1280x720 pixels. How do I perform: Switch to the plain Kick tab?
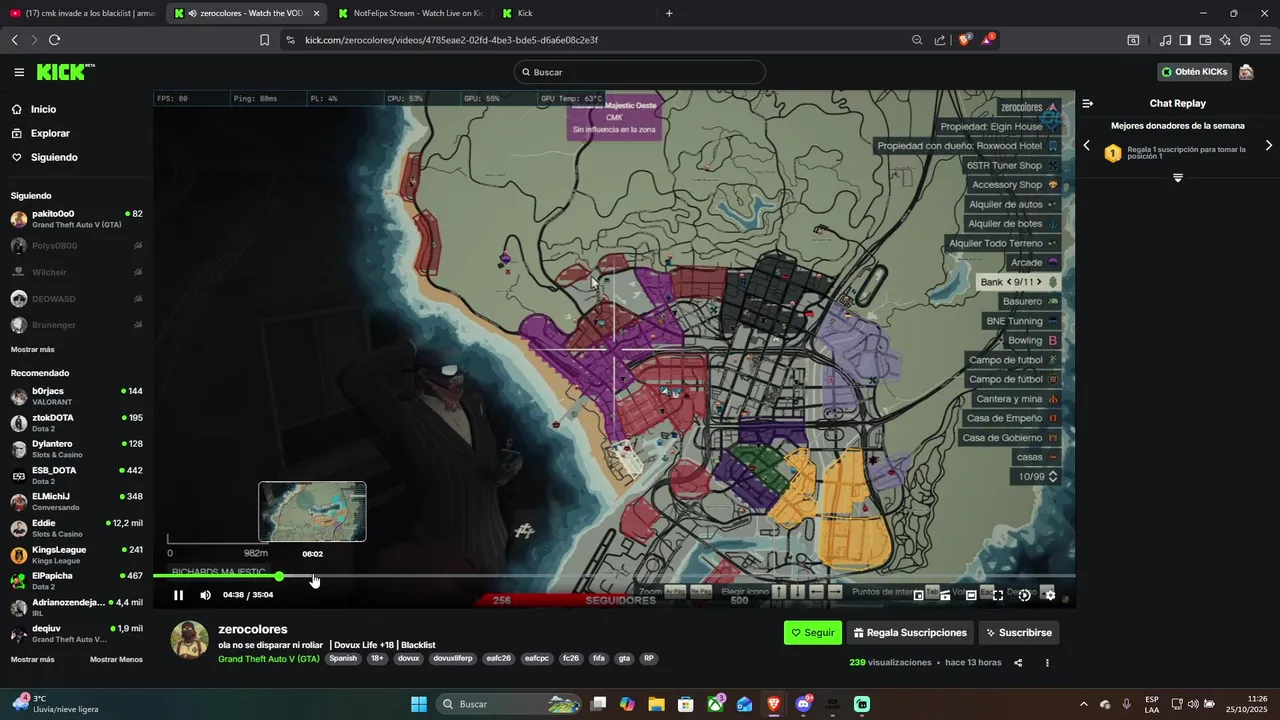573,13
